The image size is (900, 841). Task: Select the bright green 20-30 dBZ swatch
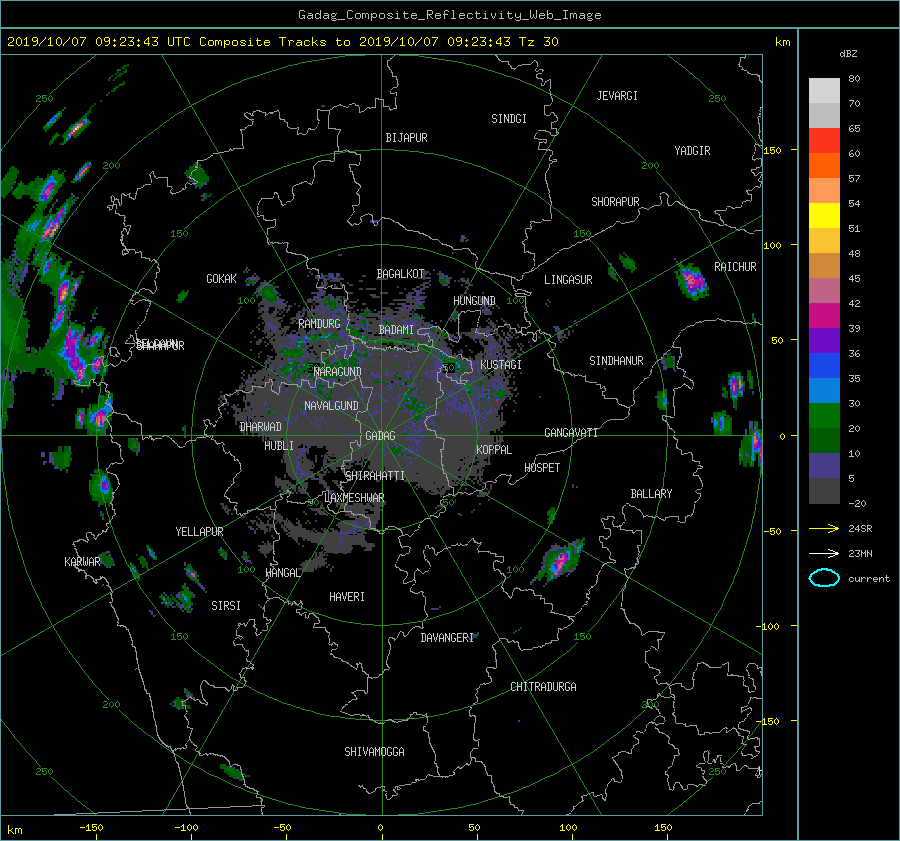824,416
